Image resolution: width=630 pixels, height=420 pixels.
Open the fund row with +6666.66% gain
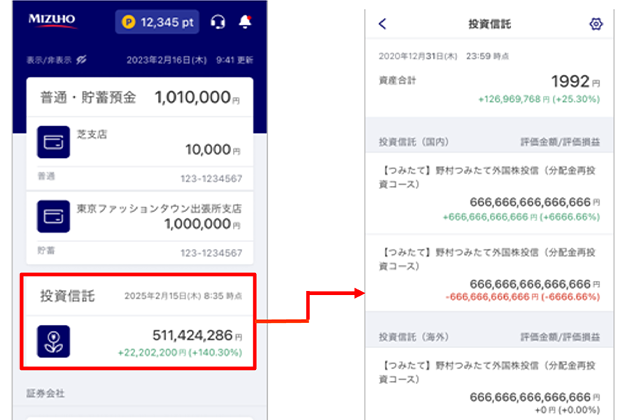tap(489, 194)
